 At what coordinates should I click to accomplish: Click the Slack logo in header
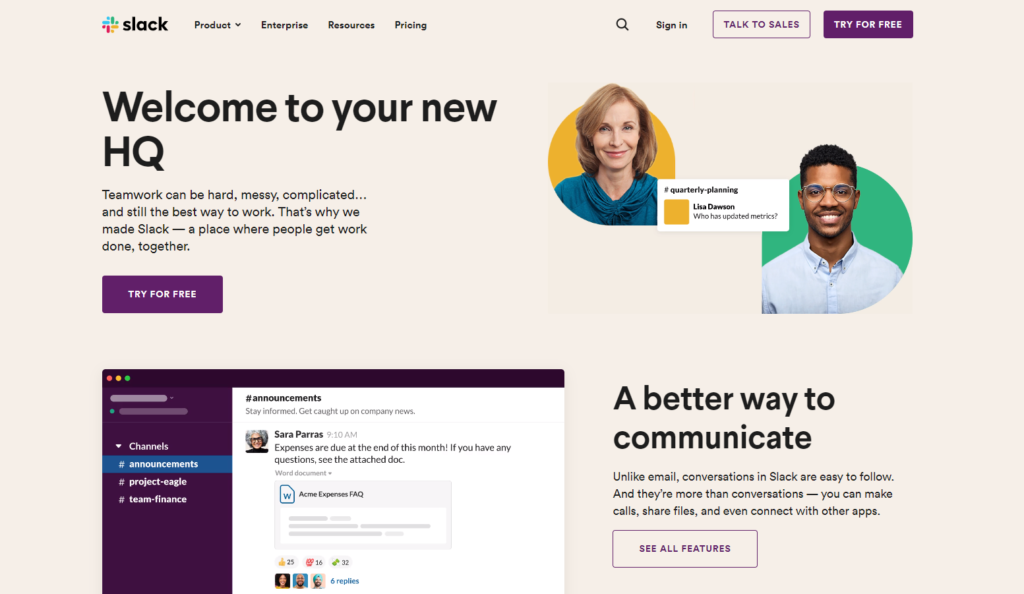(x=135, y=25)
